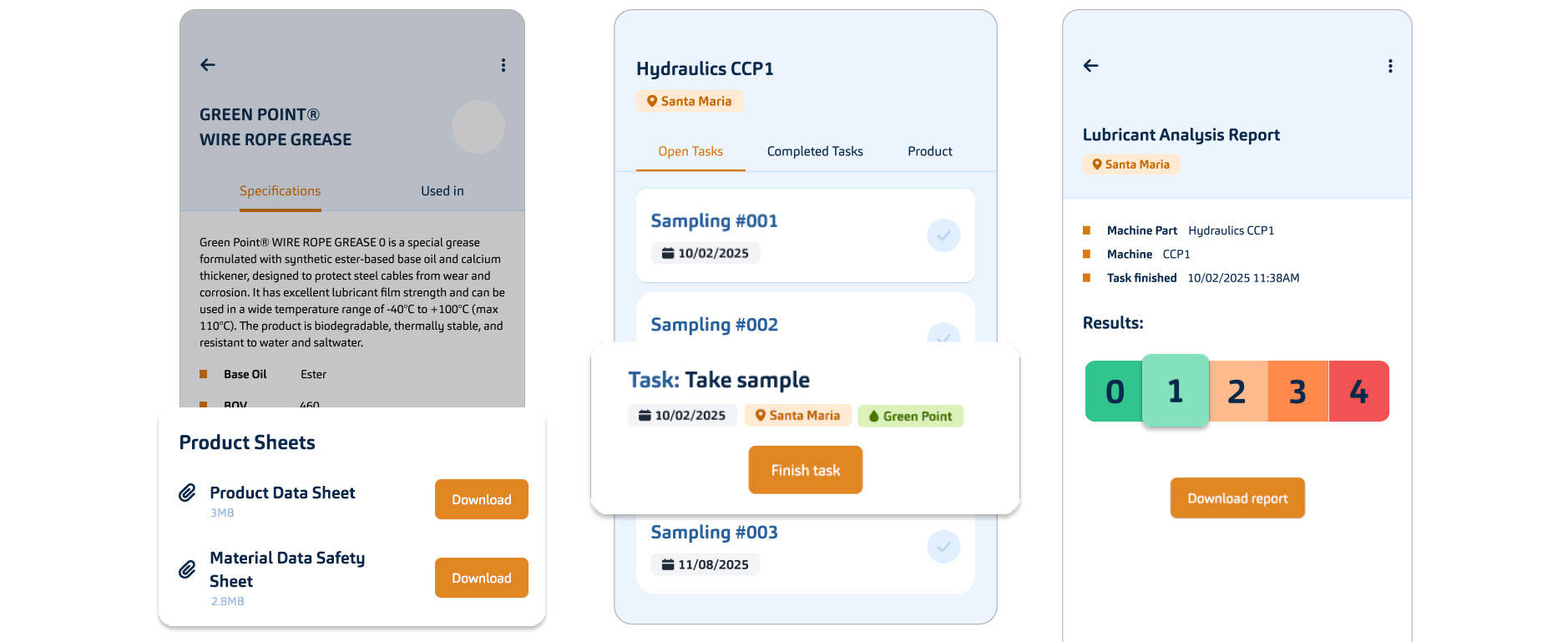Open three-dot menu on grease product screen
1568x642 pixels.
503,64
